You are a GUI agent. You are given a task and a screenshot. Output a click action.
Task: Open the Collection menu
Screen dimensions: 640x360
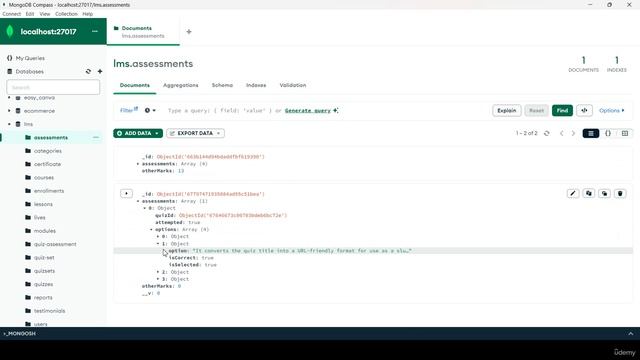click(x=66, y=14)
